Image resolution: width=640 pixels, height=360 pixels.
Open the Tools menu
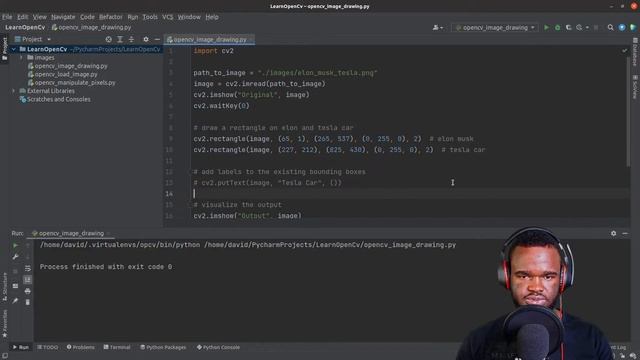tap(150, 17)
